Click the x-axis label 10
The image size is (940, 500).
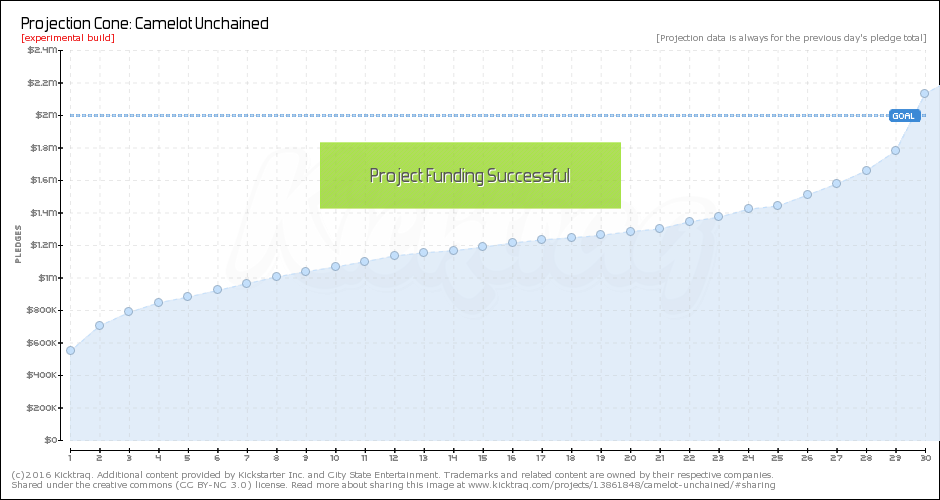coord(335,458)
